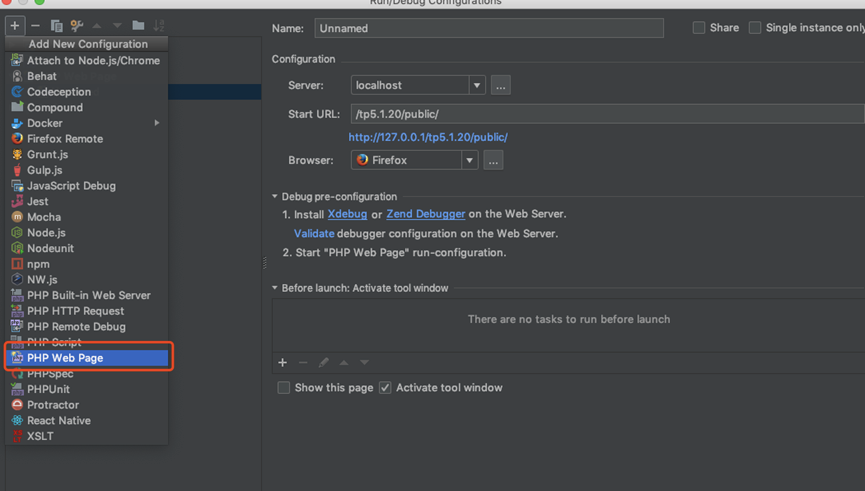
Task: Select Attach to Node.js/Chrome configuration
Action: (x=87, y=61)
